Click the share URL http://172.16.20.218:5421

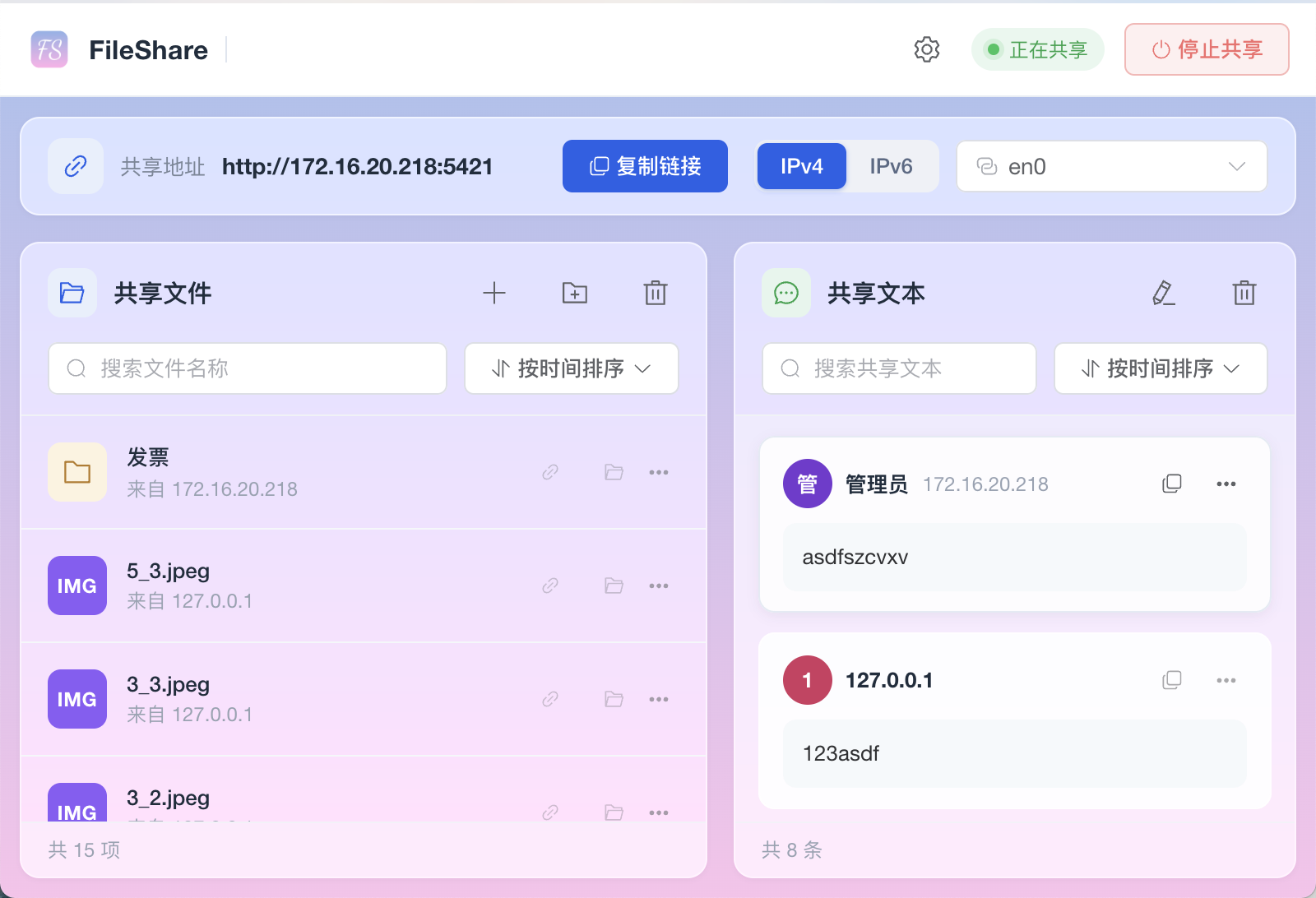tap(357, 166)
